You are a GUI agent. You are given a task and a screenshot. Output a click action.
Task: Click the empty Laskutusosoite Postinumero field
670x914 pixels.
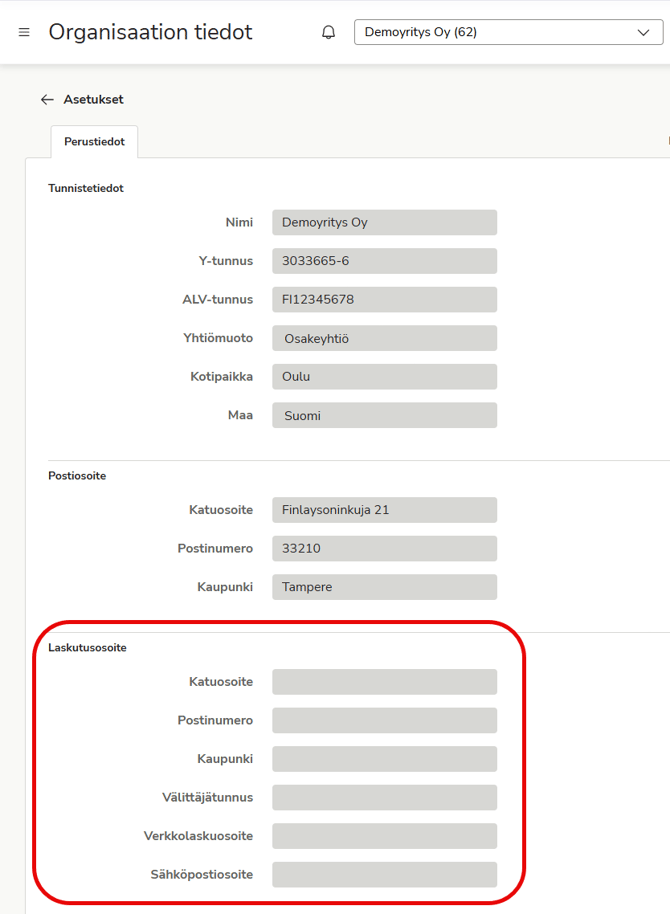click(384, 720)
